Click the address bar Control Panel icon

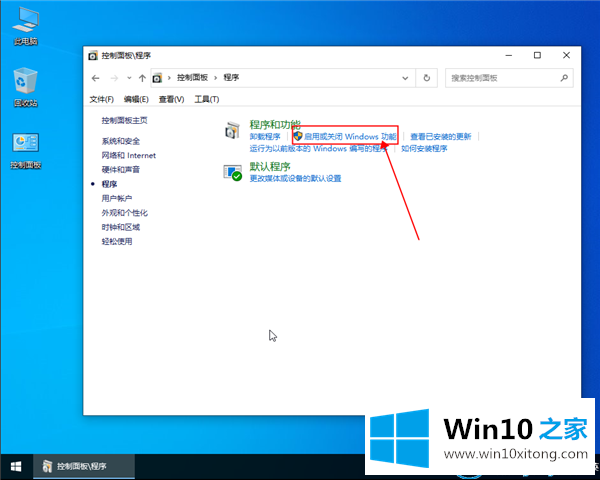157,78
